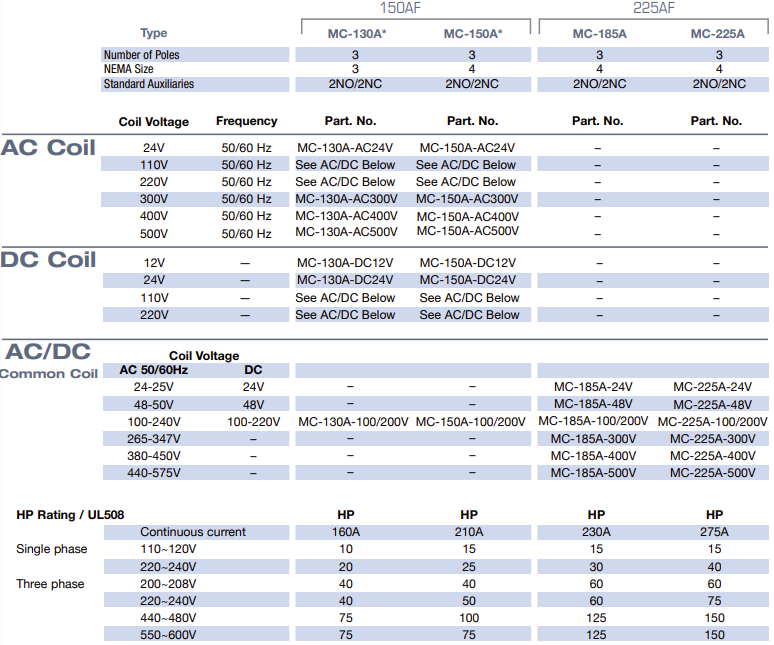
Task: Select part number MC-130A-DC24V
Action: click(x=345, y=280)
